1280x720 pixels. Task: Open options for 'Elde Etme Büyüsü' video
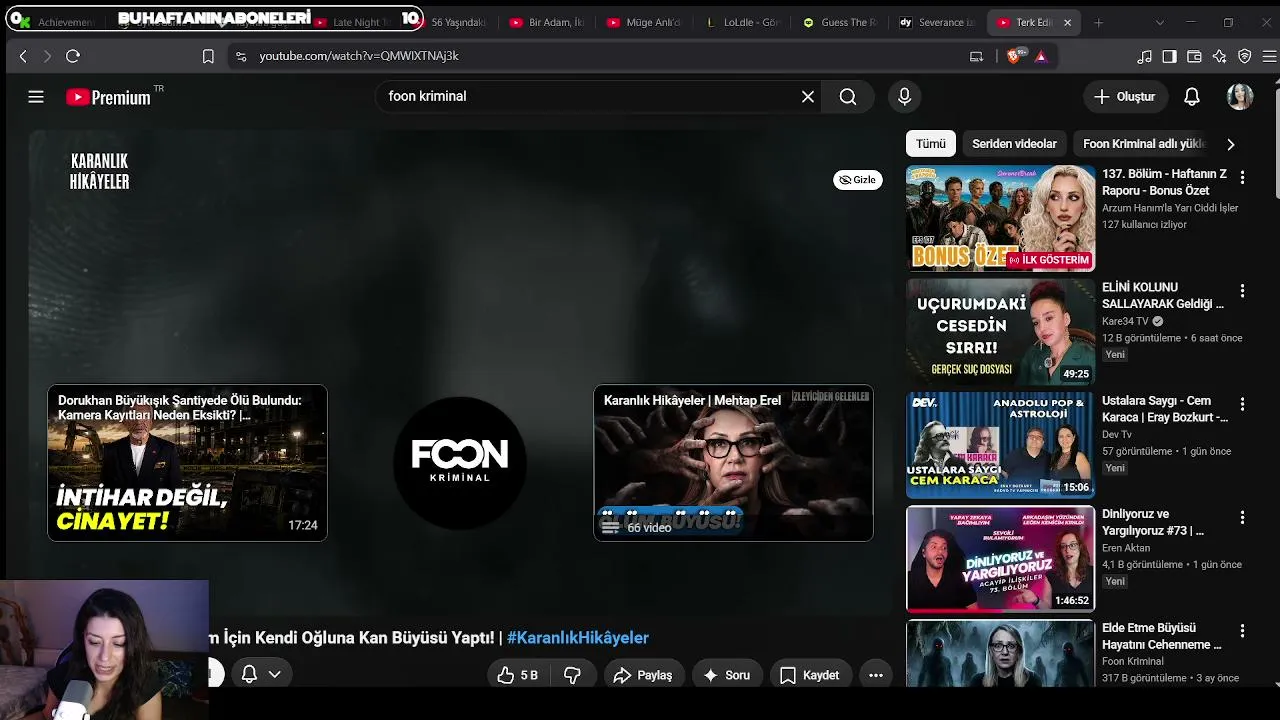1242,631
